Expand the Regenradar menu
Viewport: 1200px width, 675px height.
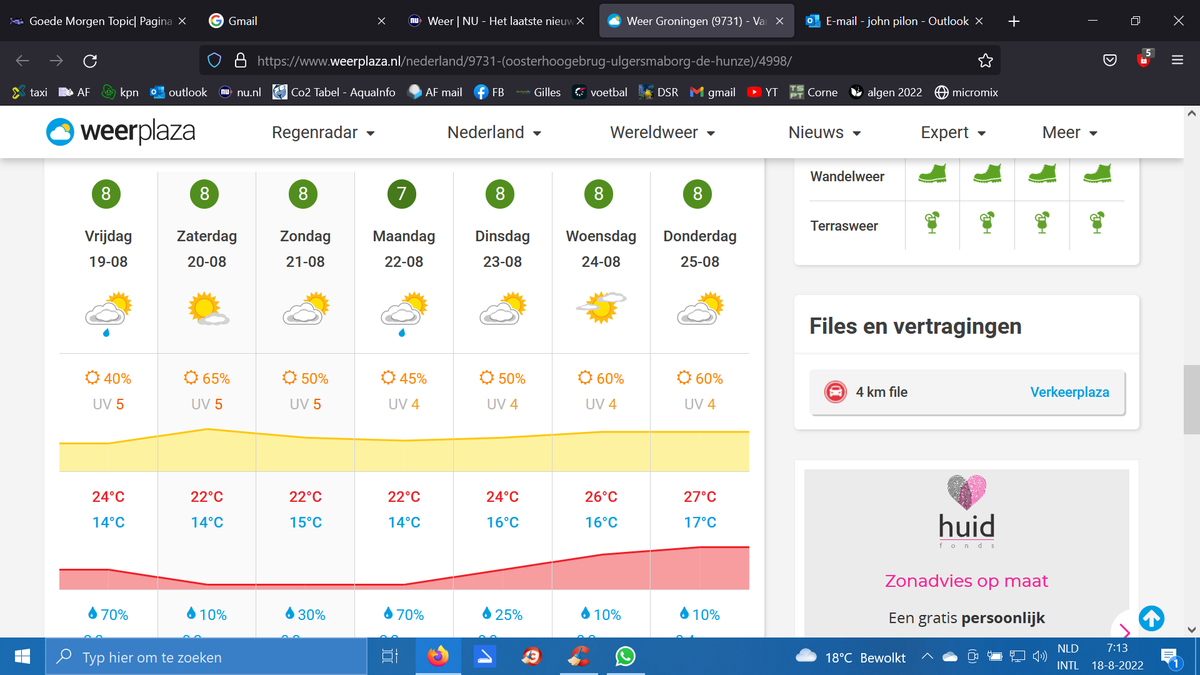(323, 132)
